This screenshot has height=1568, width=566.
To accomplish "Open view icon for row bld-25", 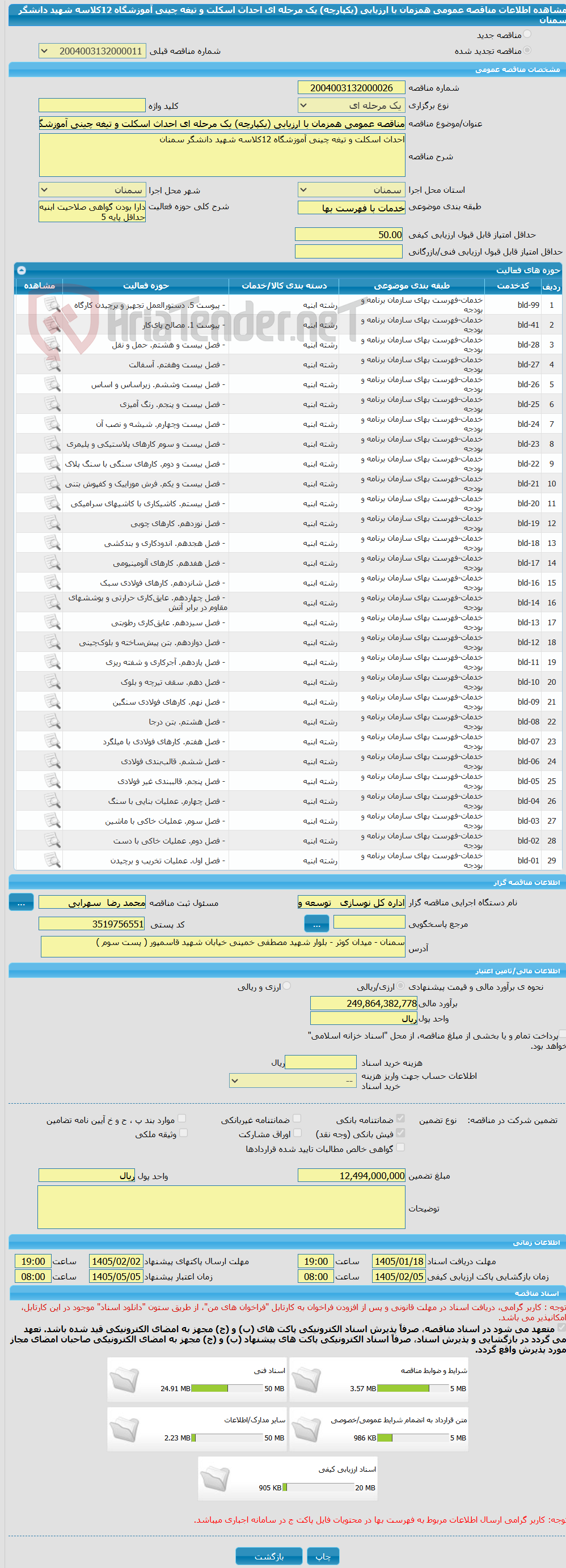I will click(x=52, y=404).
